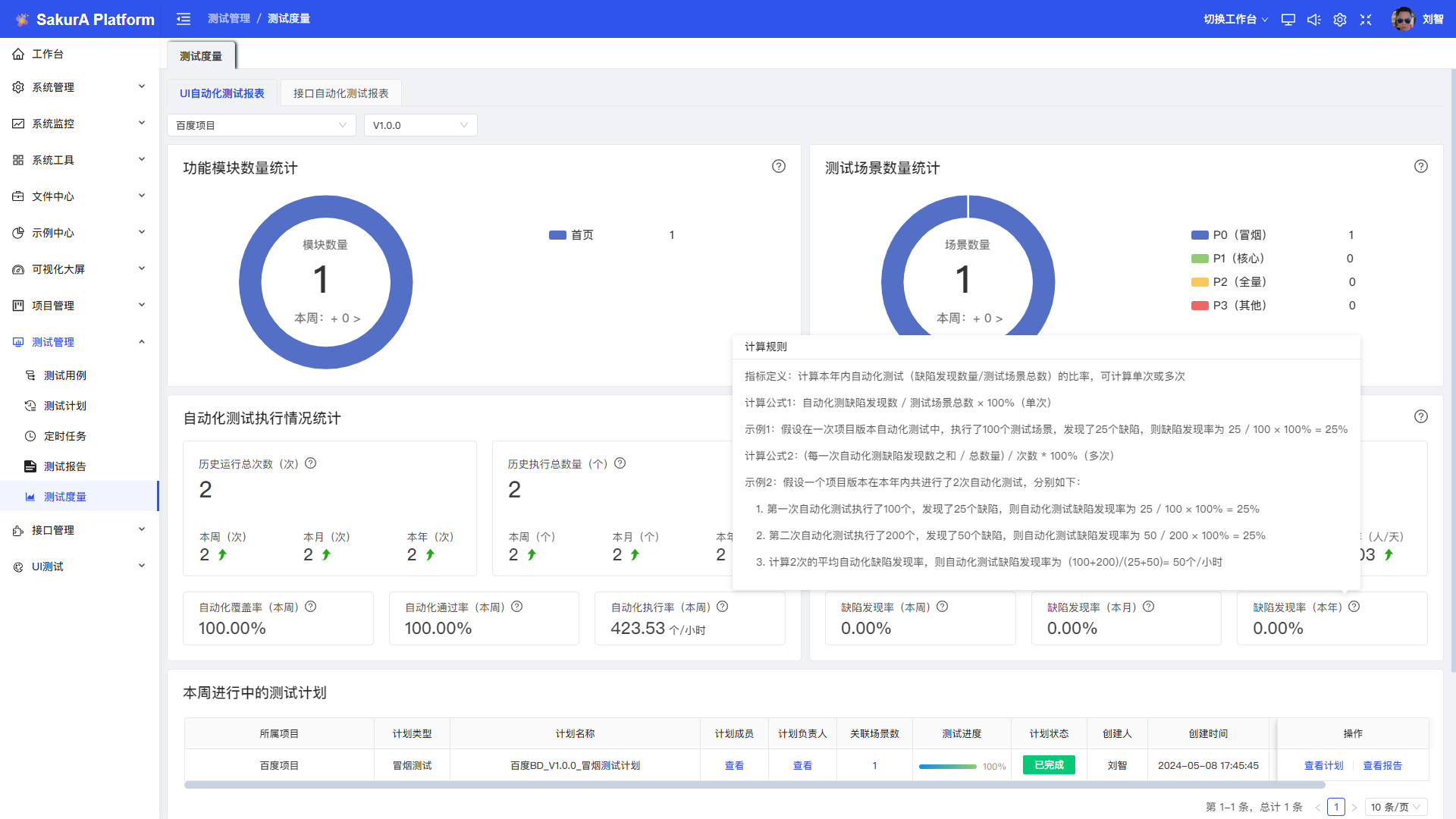This screenshot has width=1456, height=819.
Task: Switch to UI自动化测试报表 tab
Action: click(222, 93)
